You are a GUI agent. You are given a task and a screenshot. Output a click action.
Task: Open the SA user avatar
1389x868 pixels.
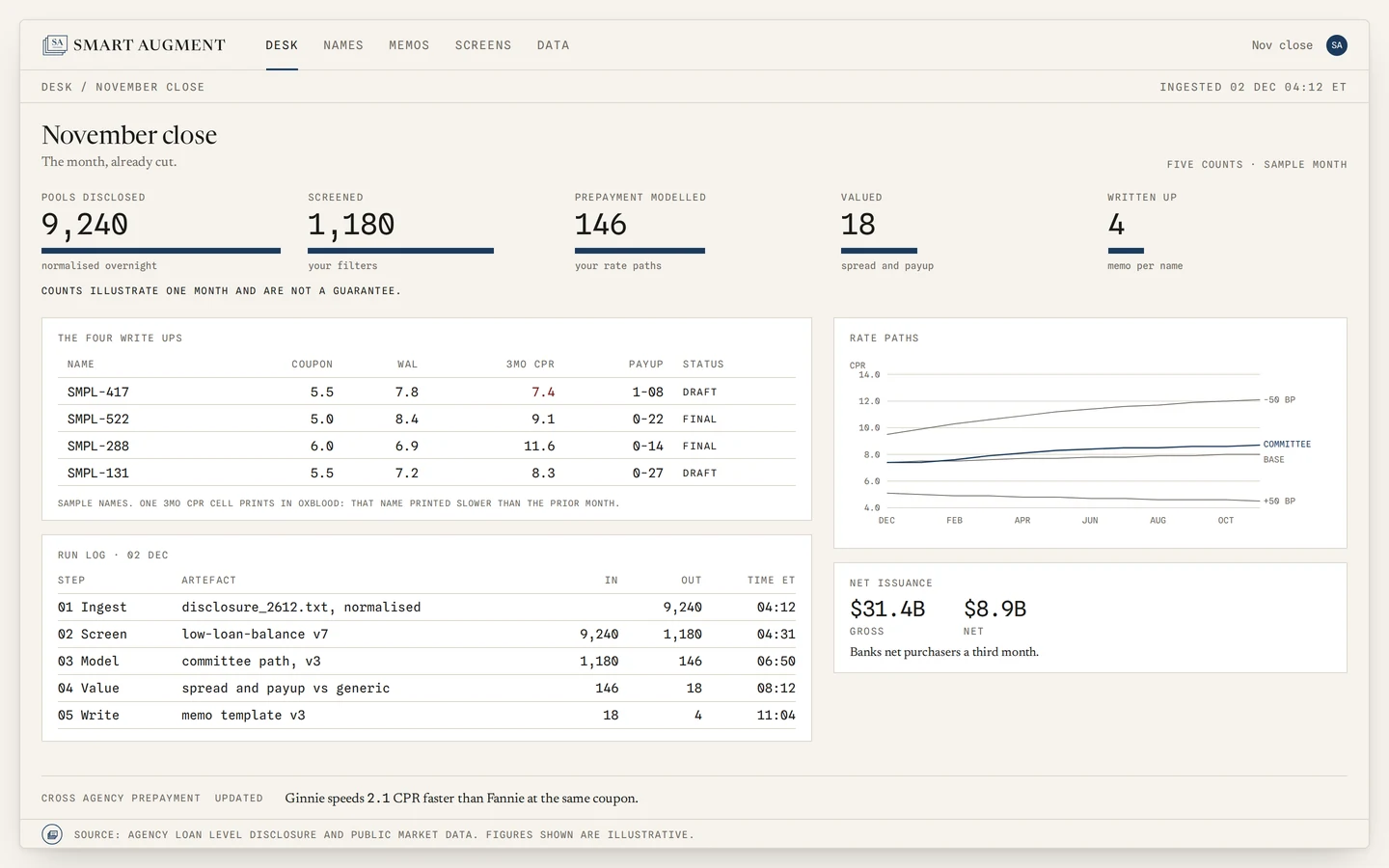(1336, 45)
